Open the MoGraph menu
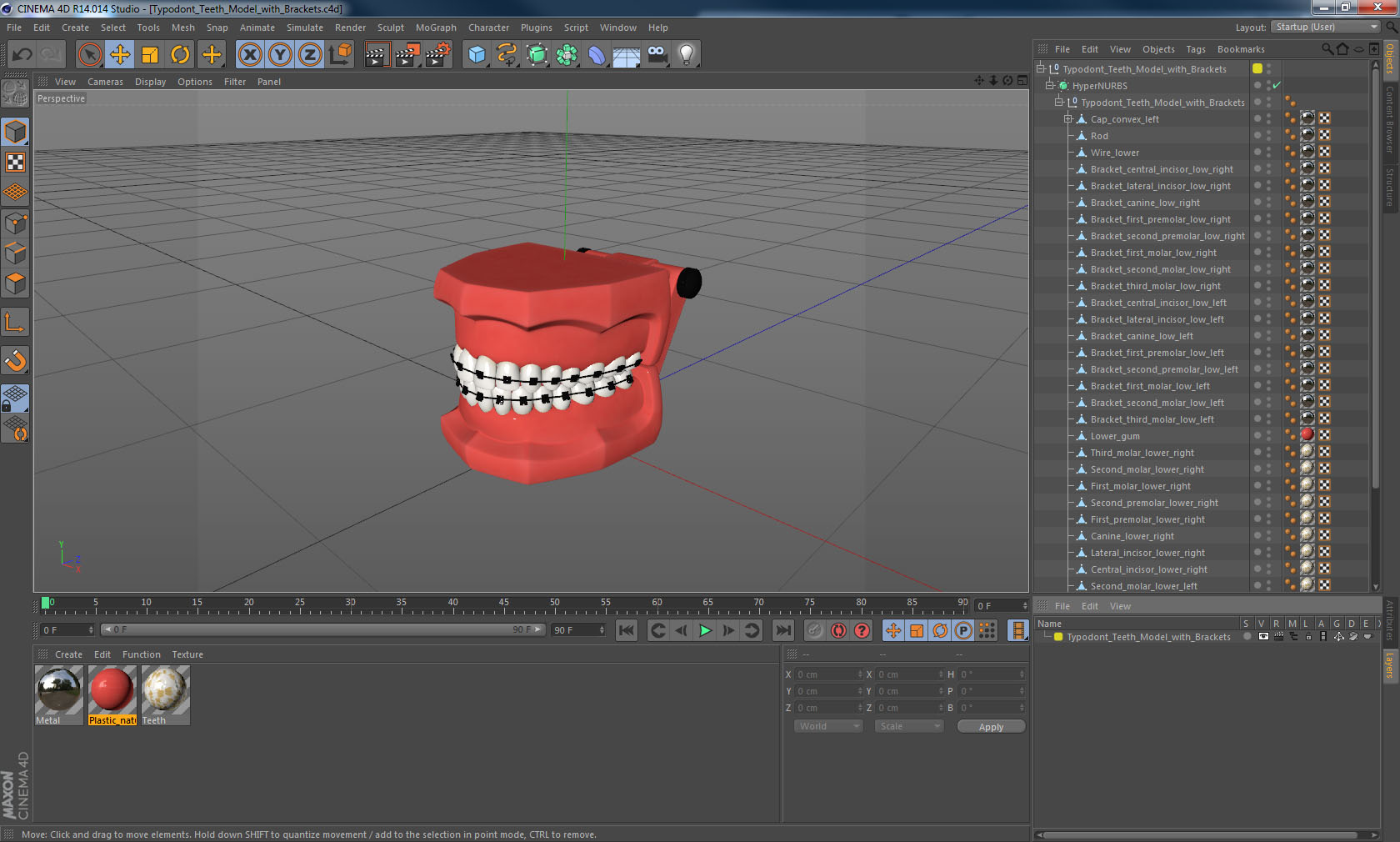1400x842 pixels. (x=436, y=28)
